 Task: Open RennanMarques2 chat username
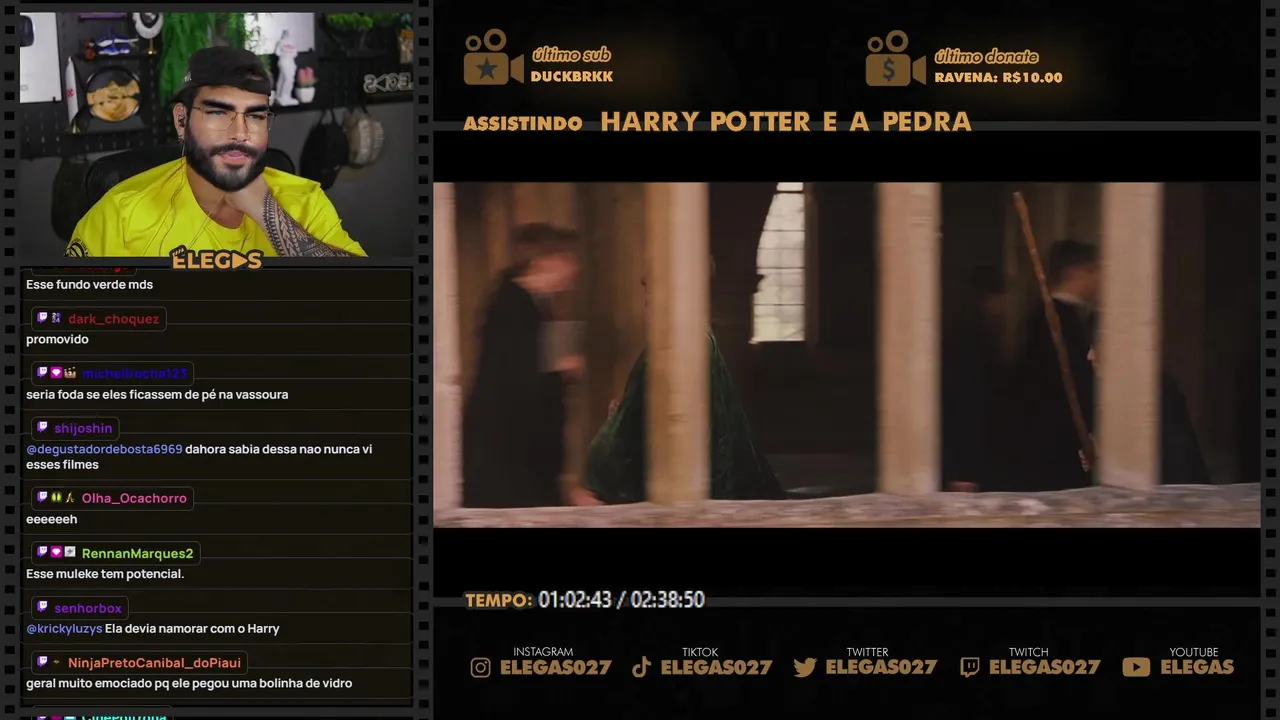coord(137,553)
